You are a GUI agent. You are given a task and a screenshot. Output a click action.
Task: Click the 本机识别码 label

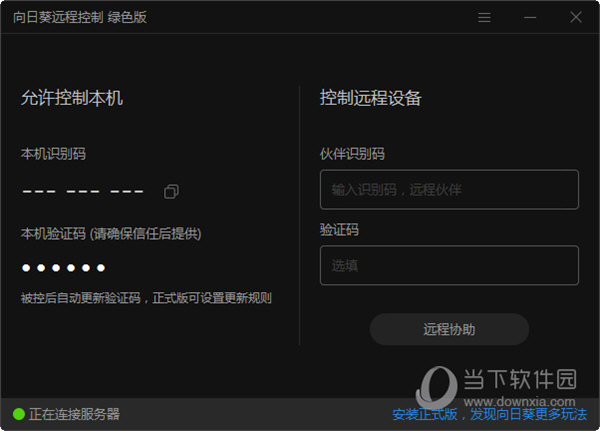pyautogui.click(x=53, y=154)
